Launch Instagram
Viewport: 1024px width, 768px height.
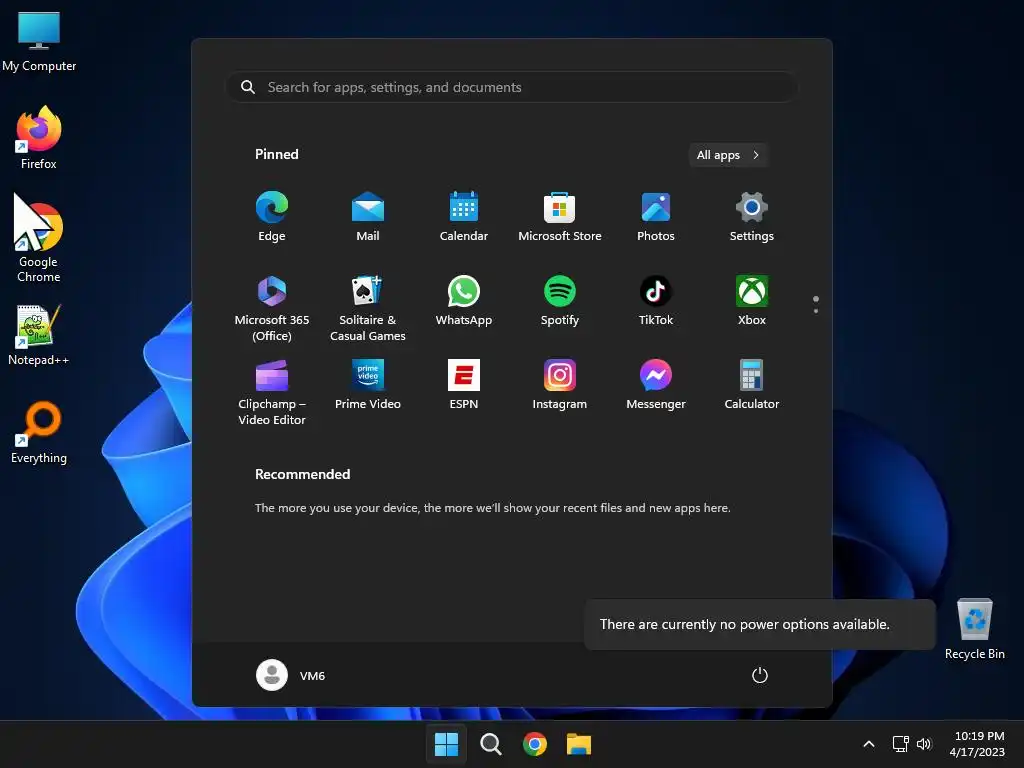pos(560,385)
